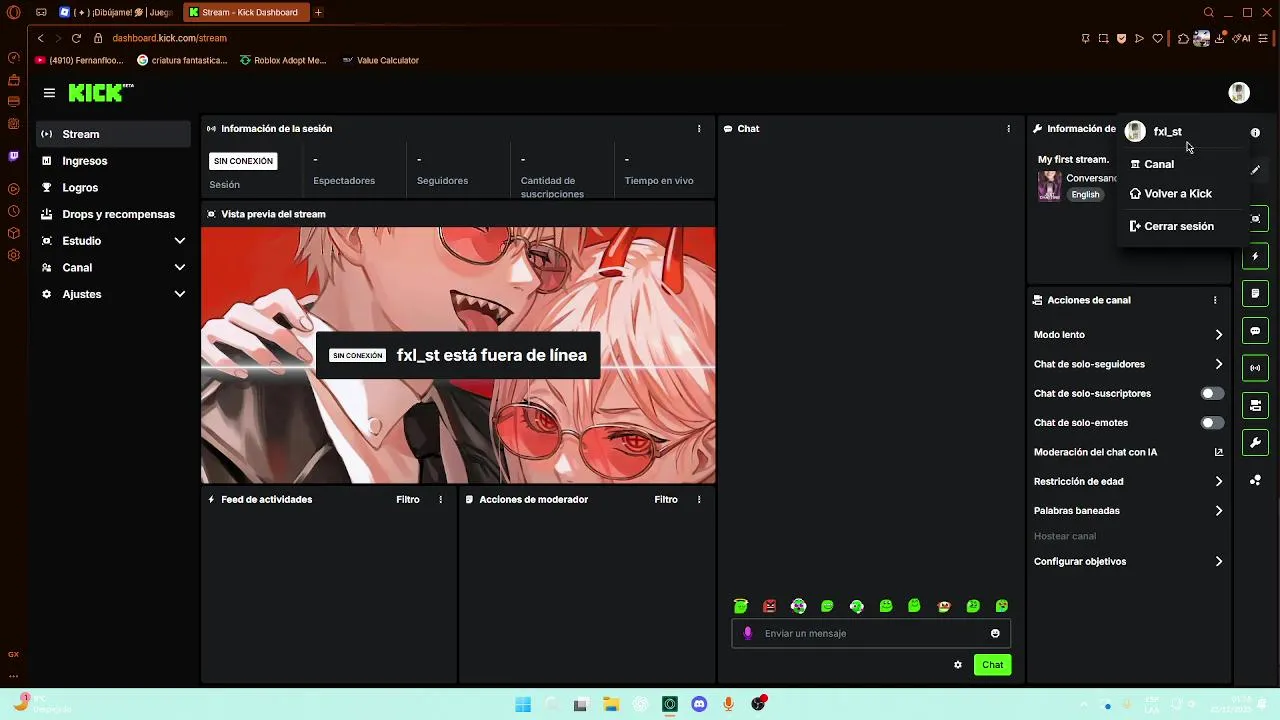Open a new browser tab
This screenshot has width=1280, height=720.
318,13
